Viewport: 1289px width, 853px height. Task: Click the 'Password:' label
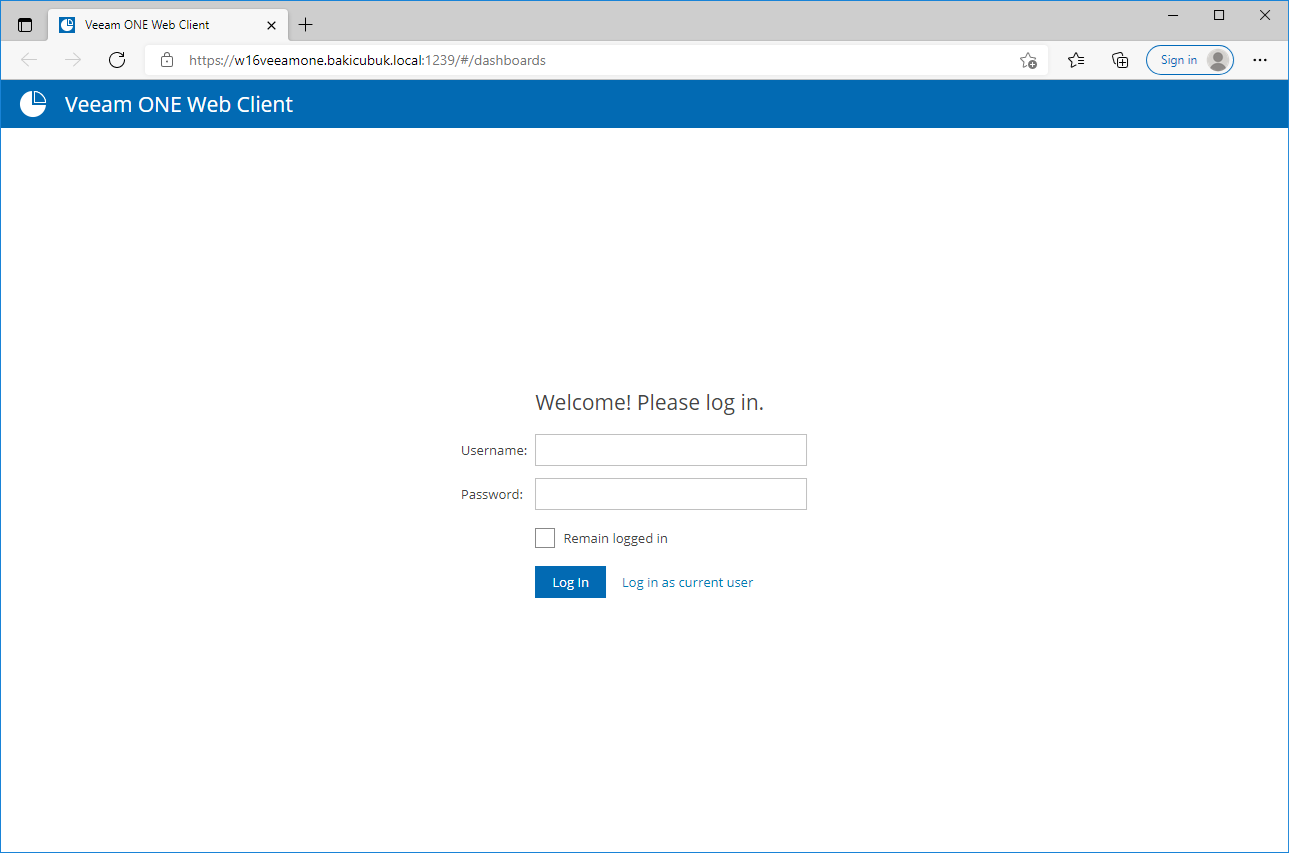(492, 494)
